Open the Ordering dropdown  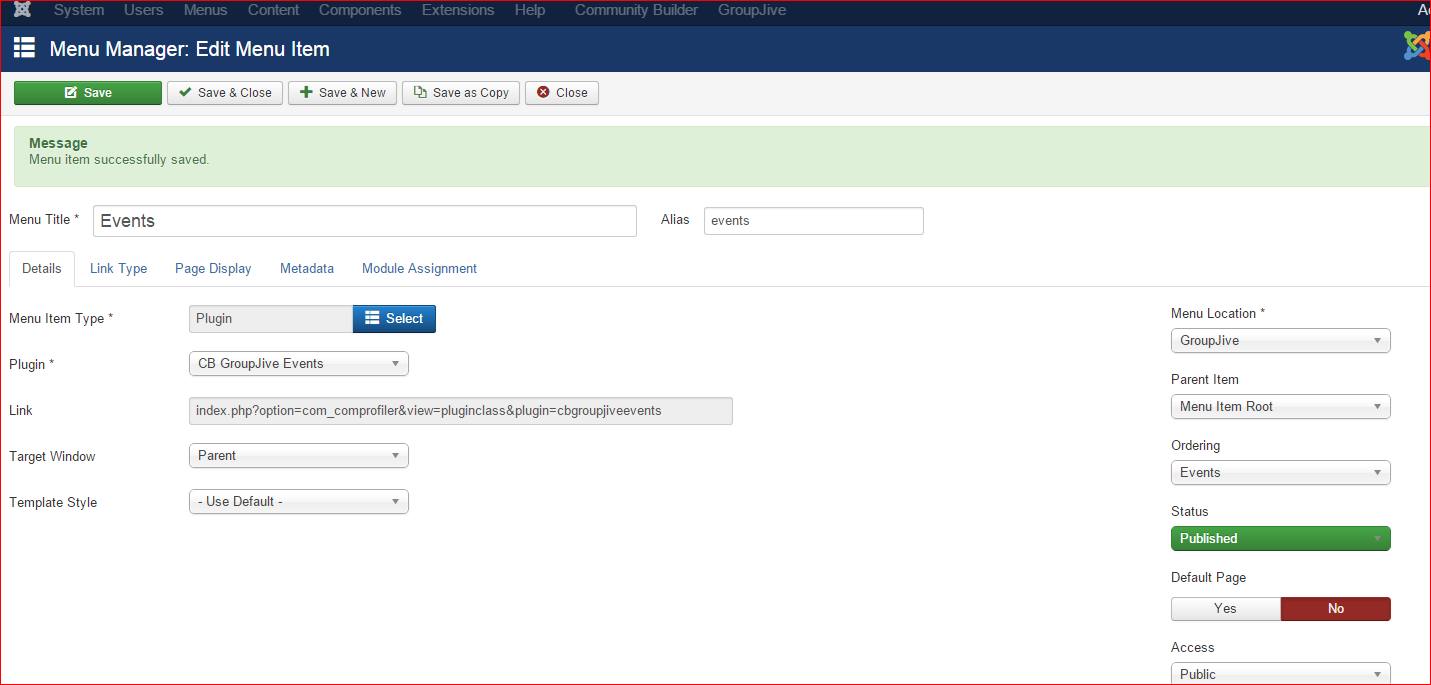[1281, 473]
